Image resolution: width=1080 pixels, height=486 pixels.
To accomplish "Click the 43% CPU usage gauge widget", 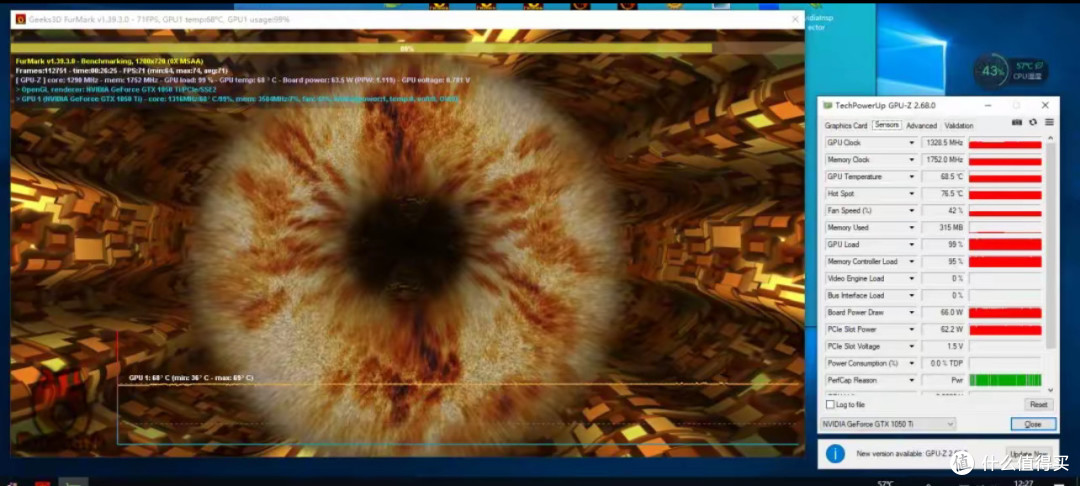I will point(993,71).
